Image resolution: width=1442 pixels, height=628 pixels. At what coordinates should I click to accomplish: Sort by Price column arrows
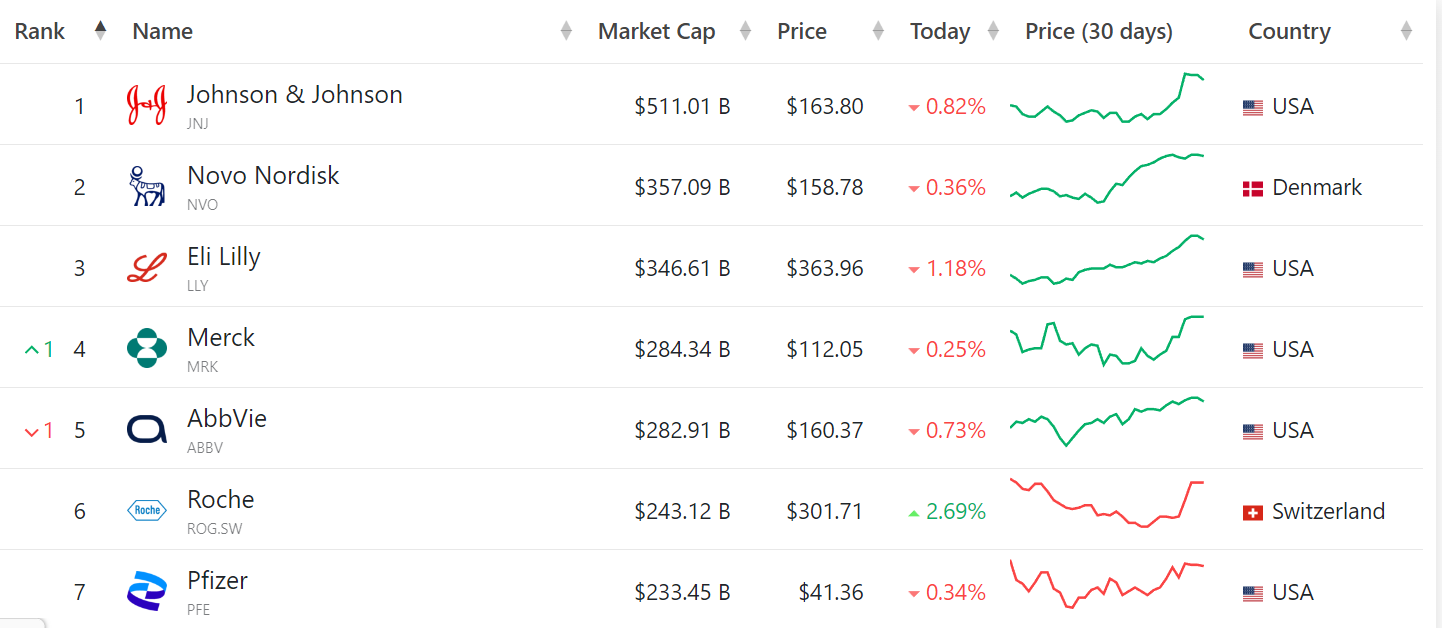pyautogui.click(x=878, y=31)
